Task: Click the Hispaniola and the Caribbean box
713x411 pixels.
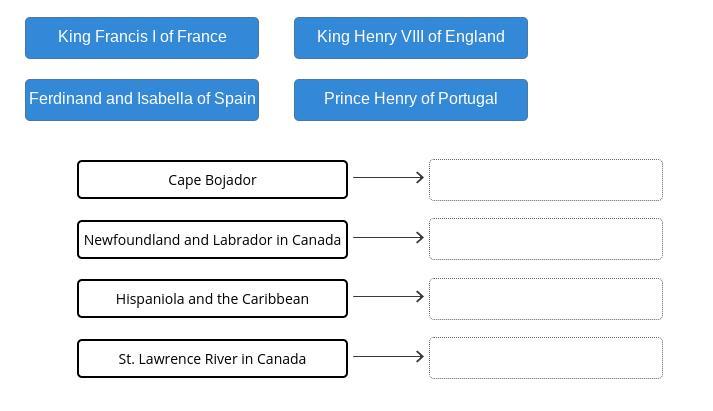Action: 212,299
